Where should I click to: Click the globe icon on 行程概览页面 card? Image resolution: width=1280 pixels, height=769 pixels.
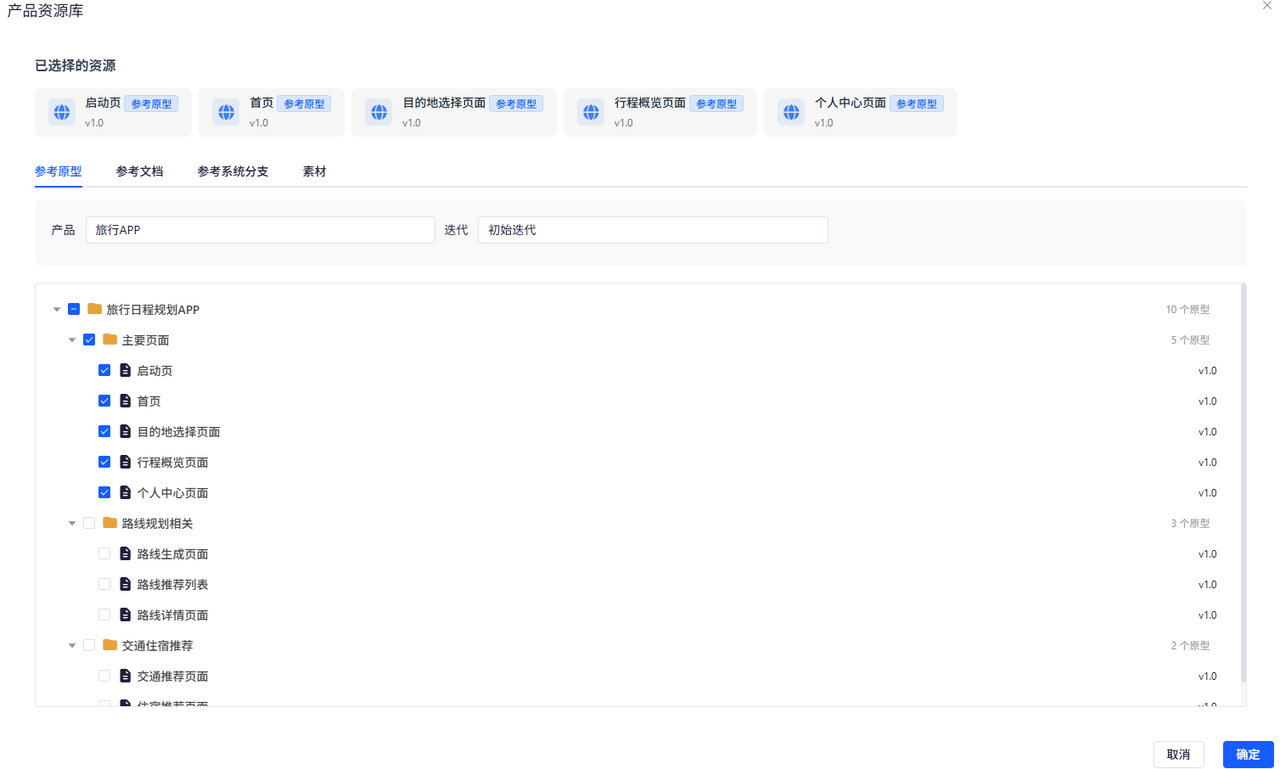tap(591, 112)
